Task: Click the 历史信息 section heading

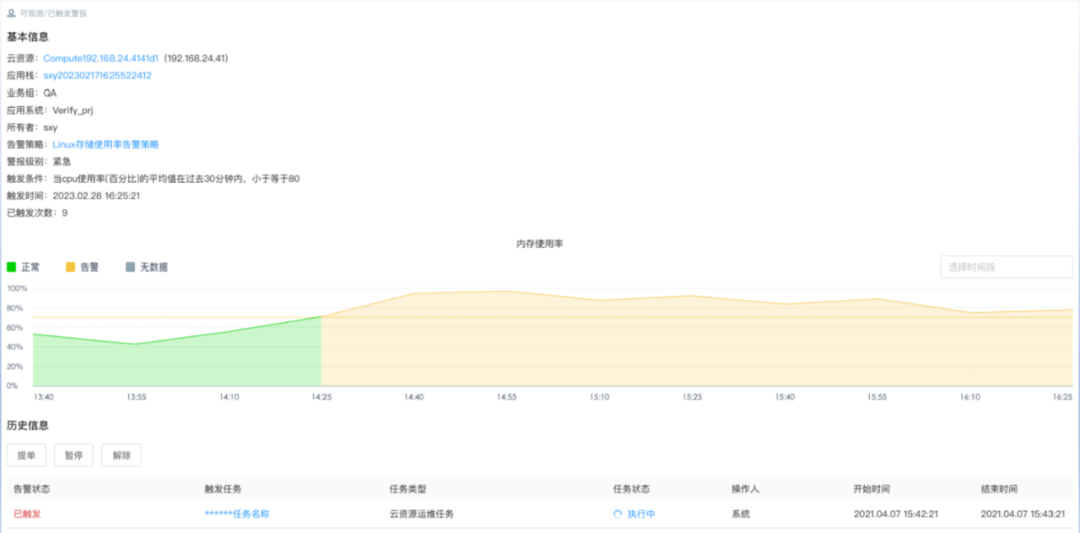Action: [x=28, y=426]
